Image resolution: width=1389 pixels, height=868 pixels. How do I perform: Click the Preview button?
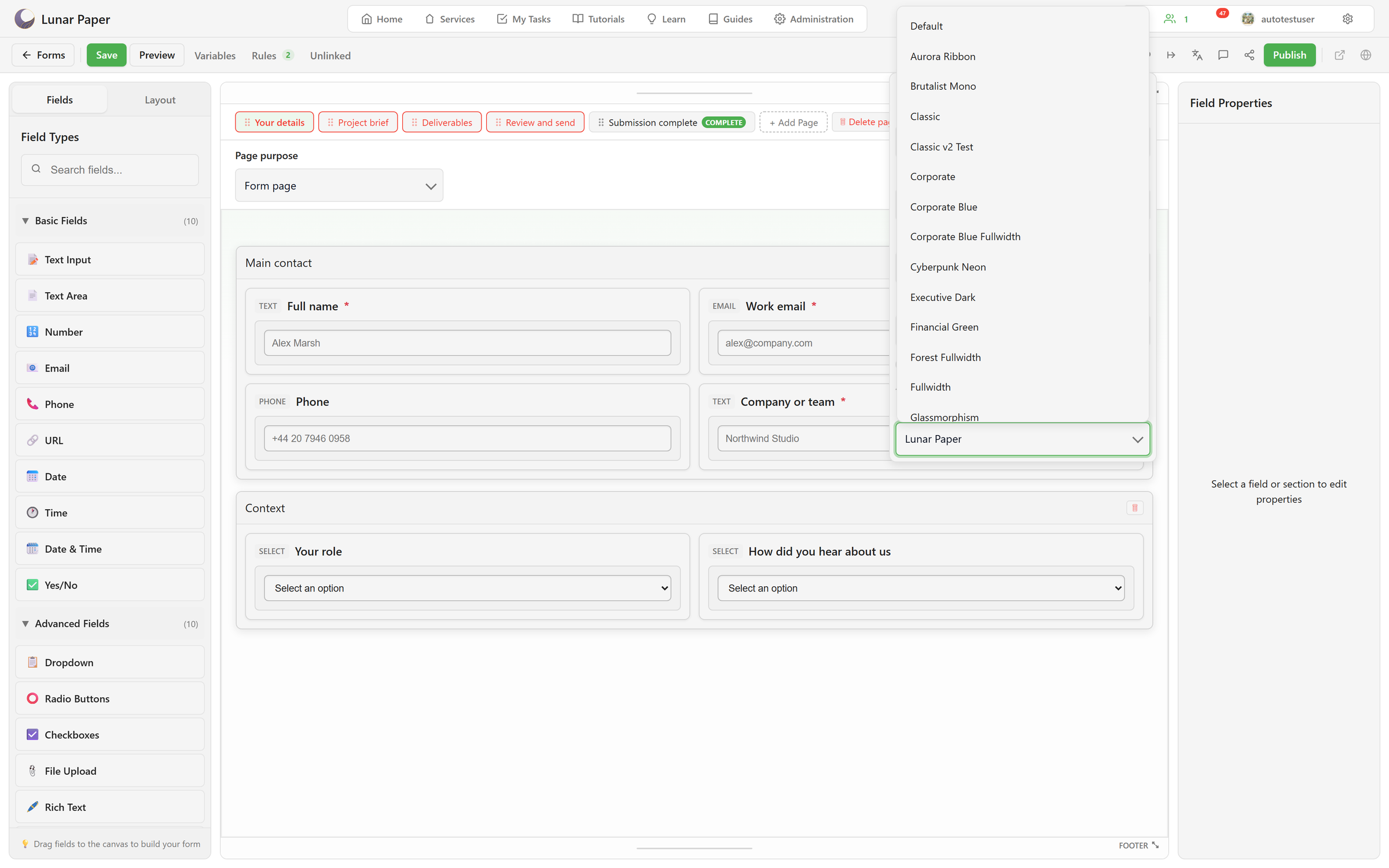[x=157, y=55]
